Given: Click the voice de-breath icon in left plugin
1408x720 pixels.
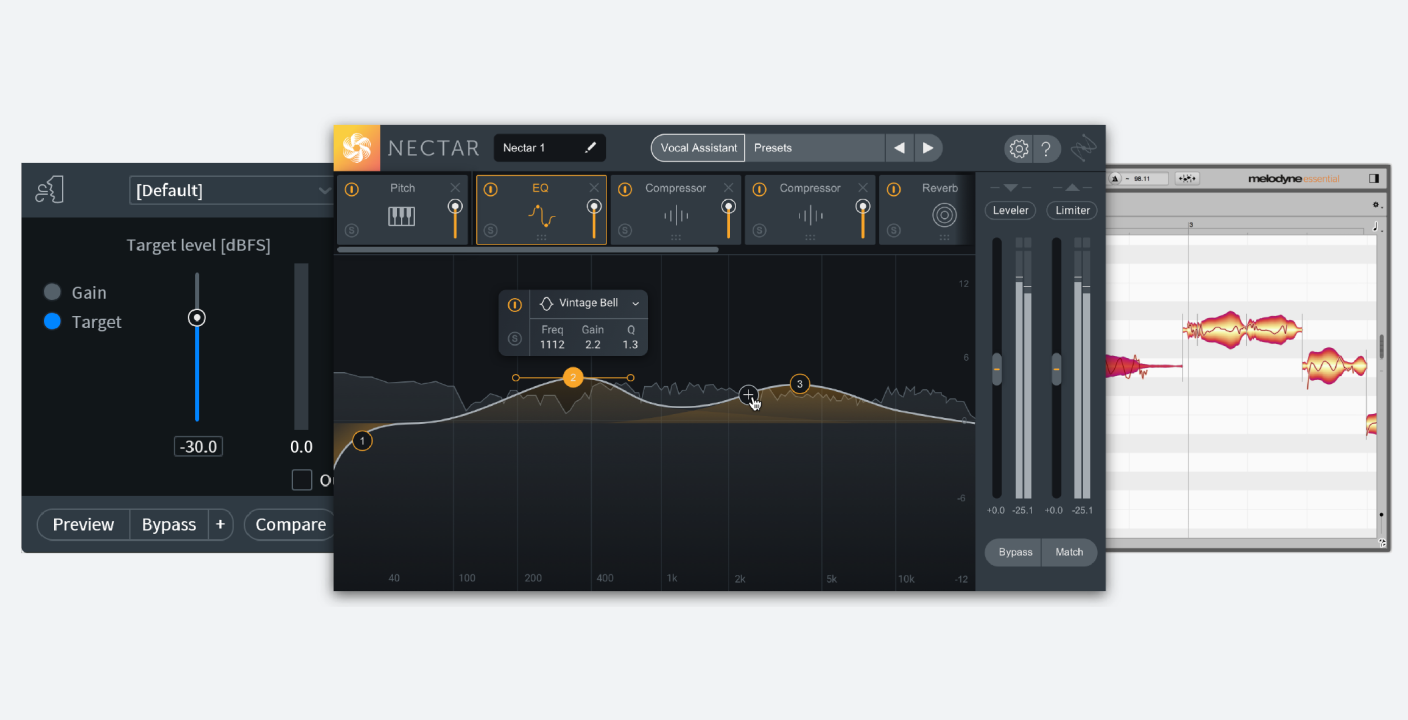Looking at the screenshot, I should point(49,189).
